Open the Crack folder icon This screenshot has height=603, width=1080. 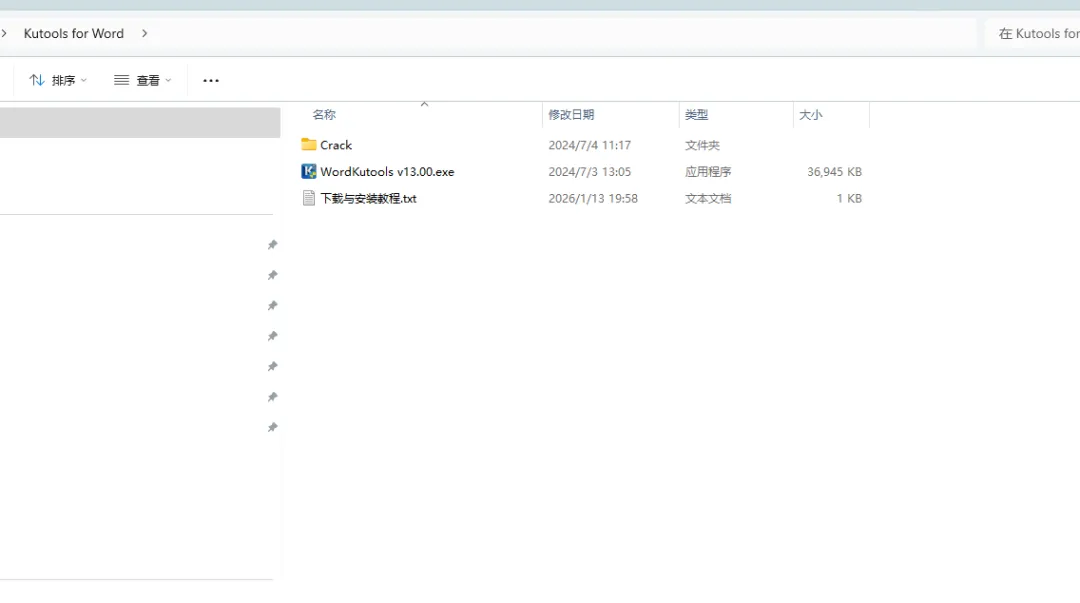tap(309, 145)
